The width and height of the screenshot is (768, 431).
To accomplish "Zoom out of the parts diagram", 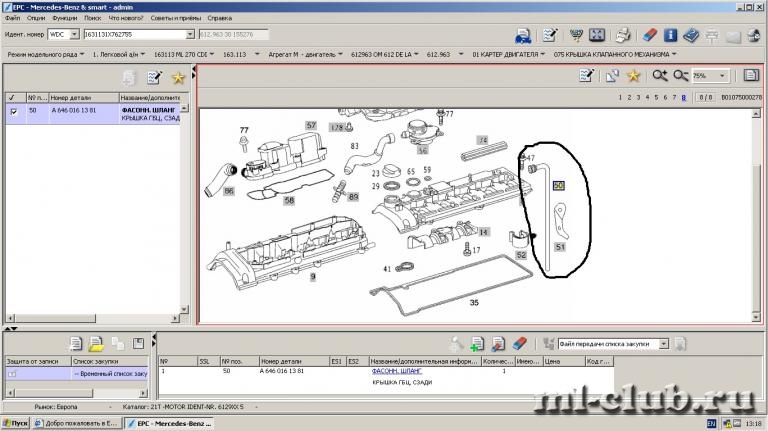I will click(681, 75).
